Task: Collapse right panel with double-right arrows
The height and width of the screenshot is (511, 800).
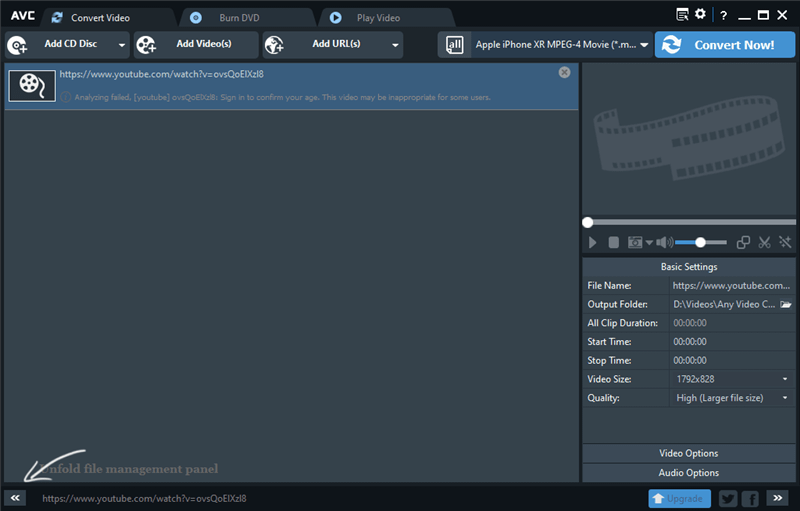Action: (778, 498)
